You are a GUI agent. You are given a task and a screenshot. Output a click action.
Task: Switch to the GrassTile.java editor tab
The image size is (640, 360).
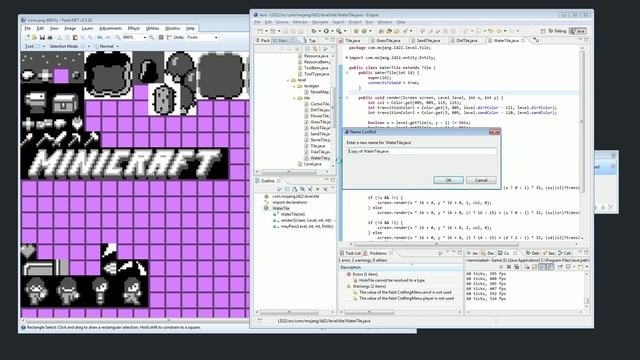[x=386, y=40]
